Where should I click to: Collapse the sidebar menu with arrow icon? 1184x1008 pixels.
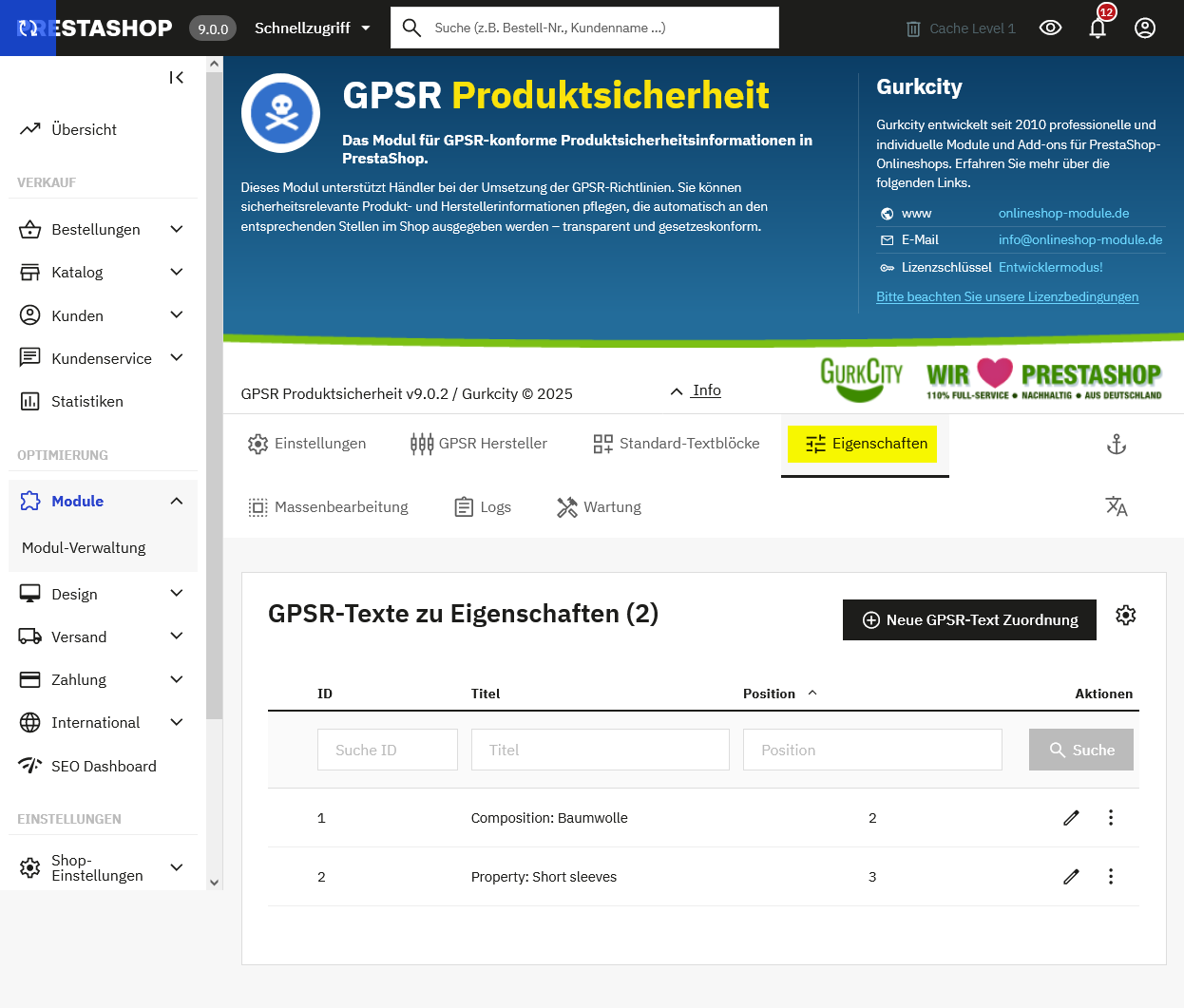(x=177, y=78)
